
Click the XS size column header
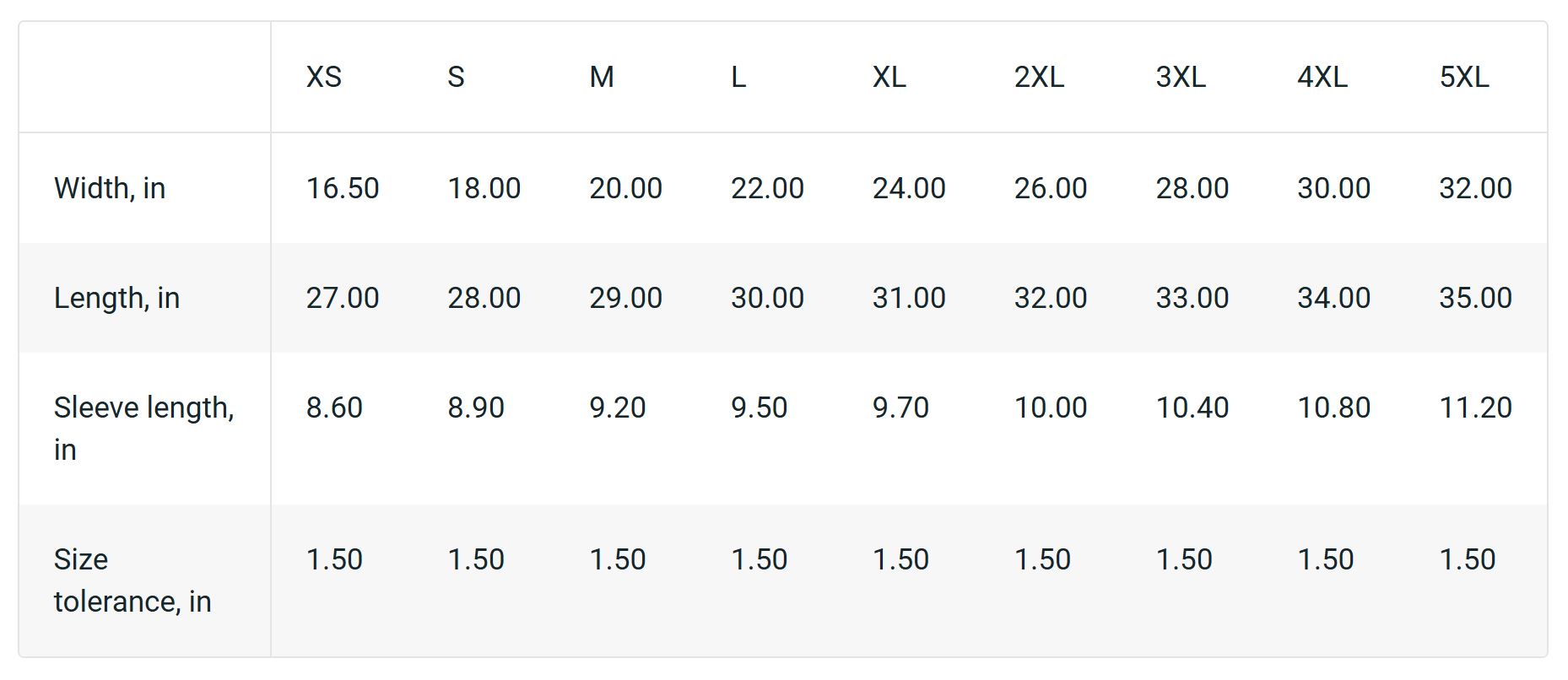[324, 78]
